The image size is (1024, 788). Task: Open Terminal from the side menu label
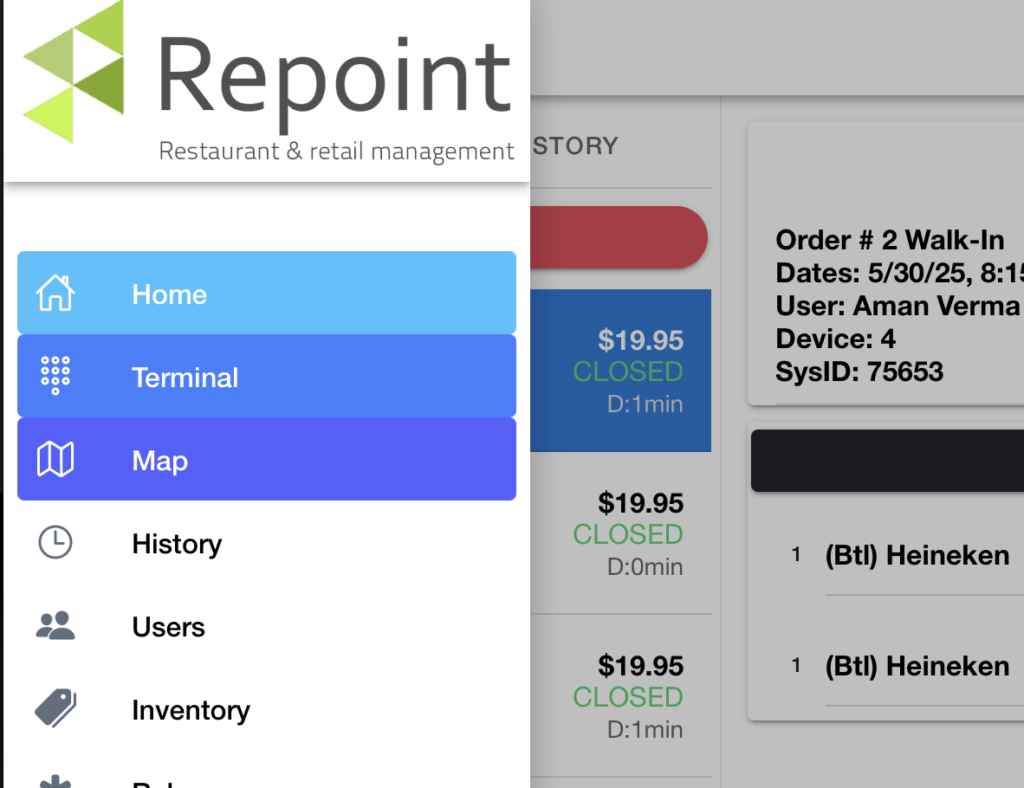click(185, 377)
